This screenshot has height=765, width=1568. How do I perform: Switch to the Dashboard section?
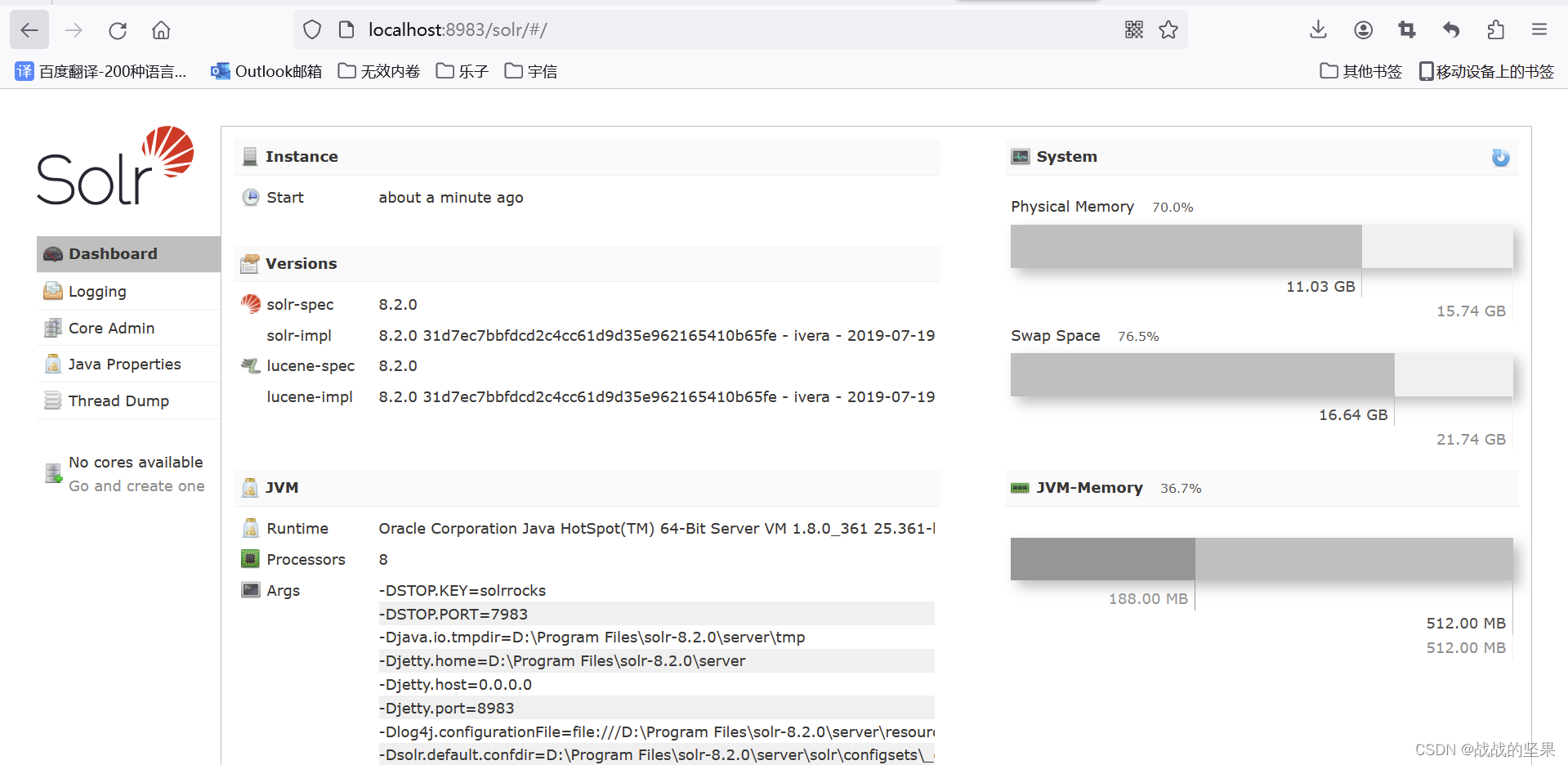(x=112, y=253)
